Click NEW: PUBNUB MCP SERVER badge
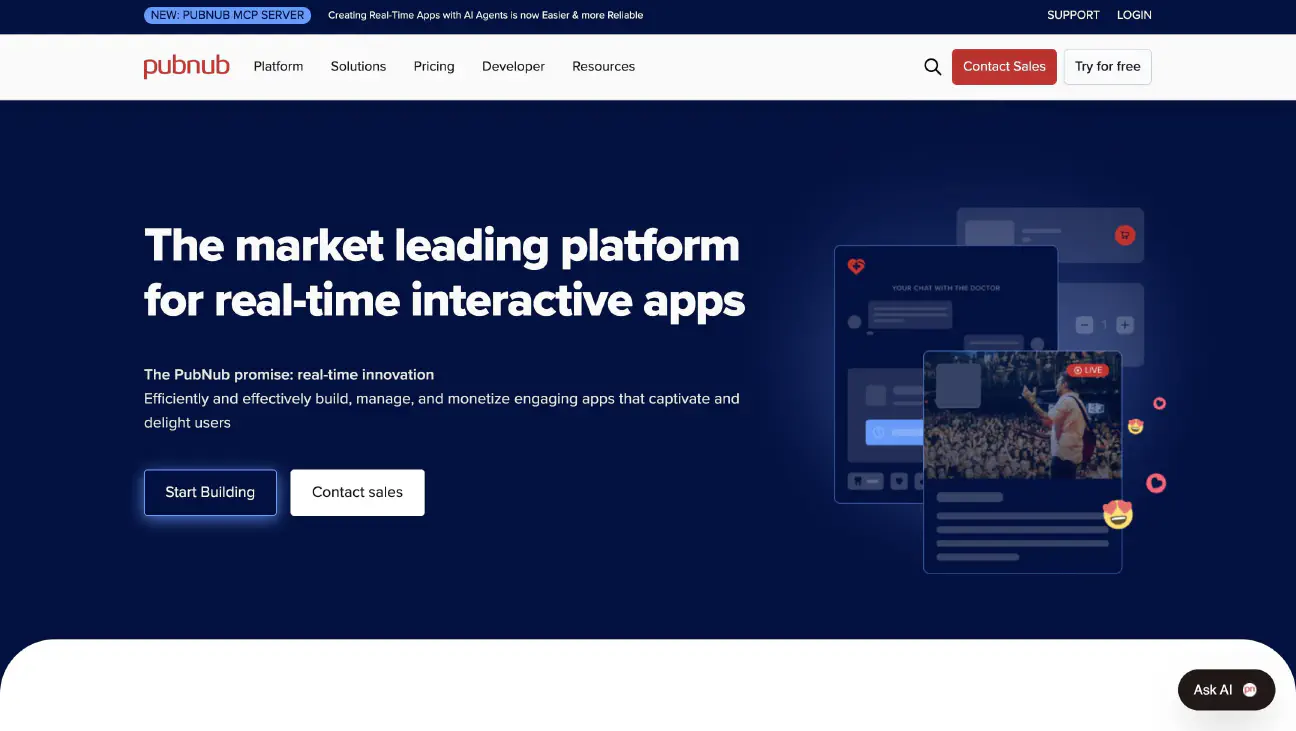This screenshot has height=731, width=1296. 227,15
